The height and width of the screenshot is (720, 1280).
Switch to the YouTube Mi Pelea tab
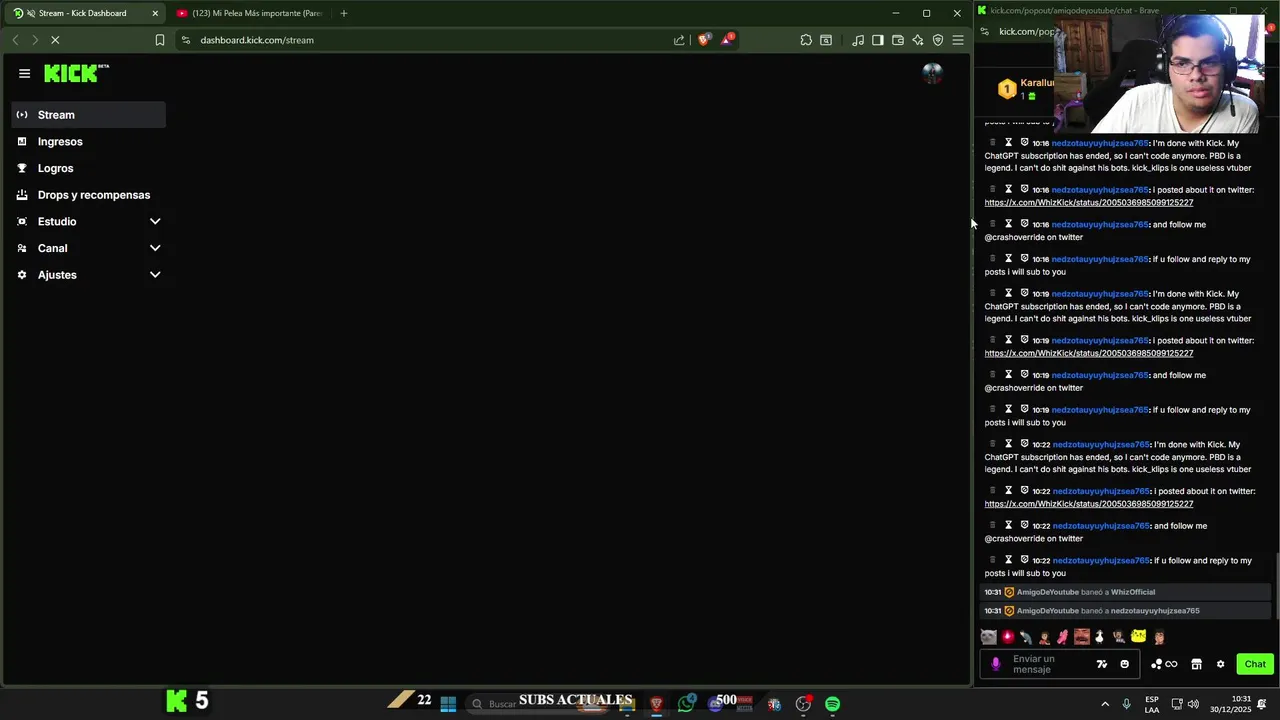[250, 13]
